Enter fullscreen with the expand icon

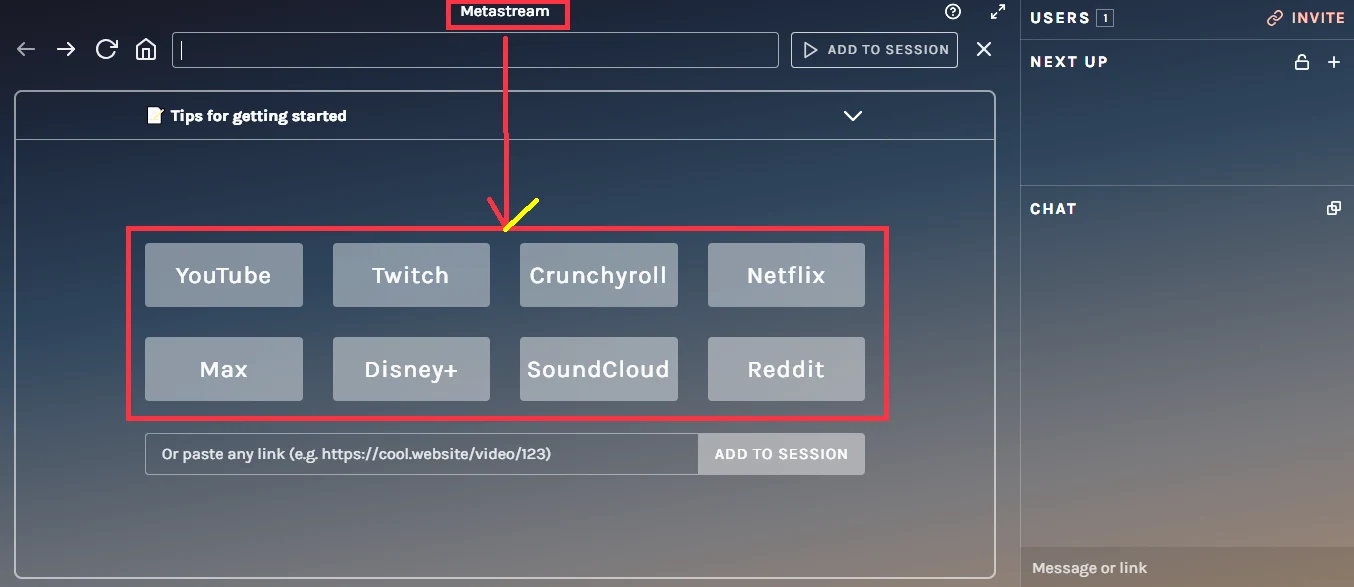997,12
